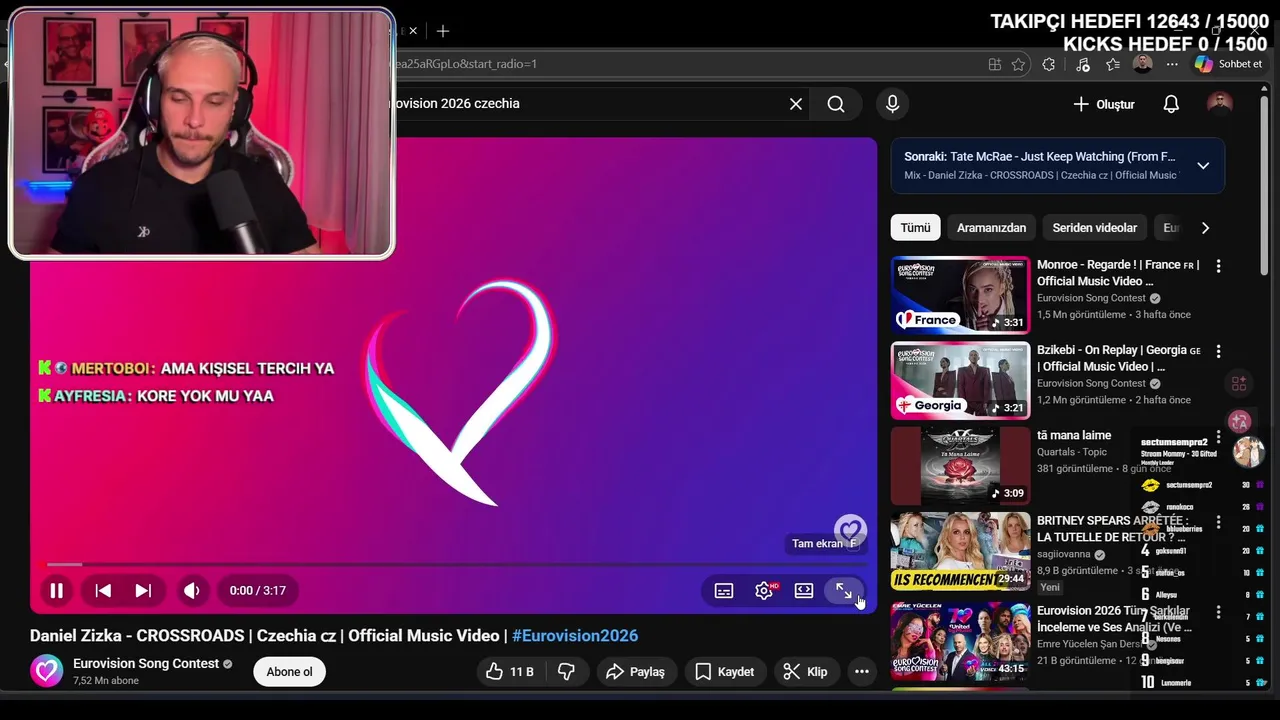Viewport: 1280px width, 720px height.
Task: Open player settings gear with HD badge
Action: pos(765,590)
